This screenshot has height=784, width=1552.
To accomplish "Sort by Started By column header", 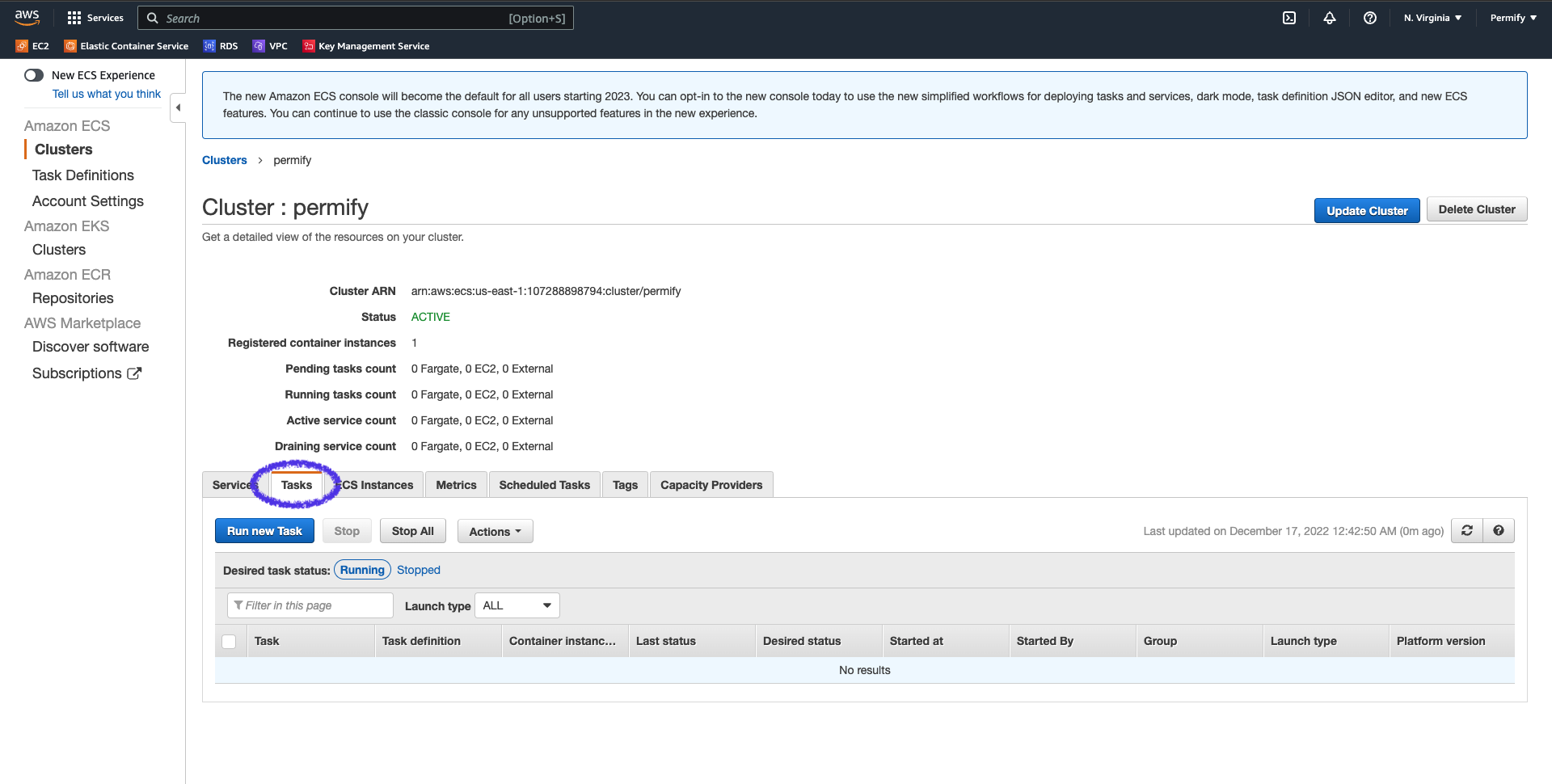I will (1073, 641).
